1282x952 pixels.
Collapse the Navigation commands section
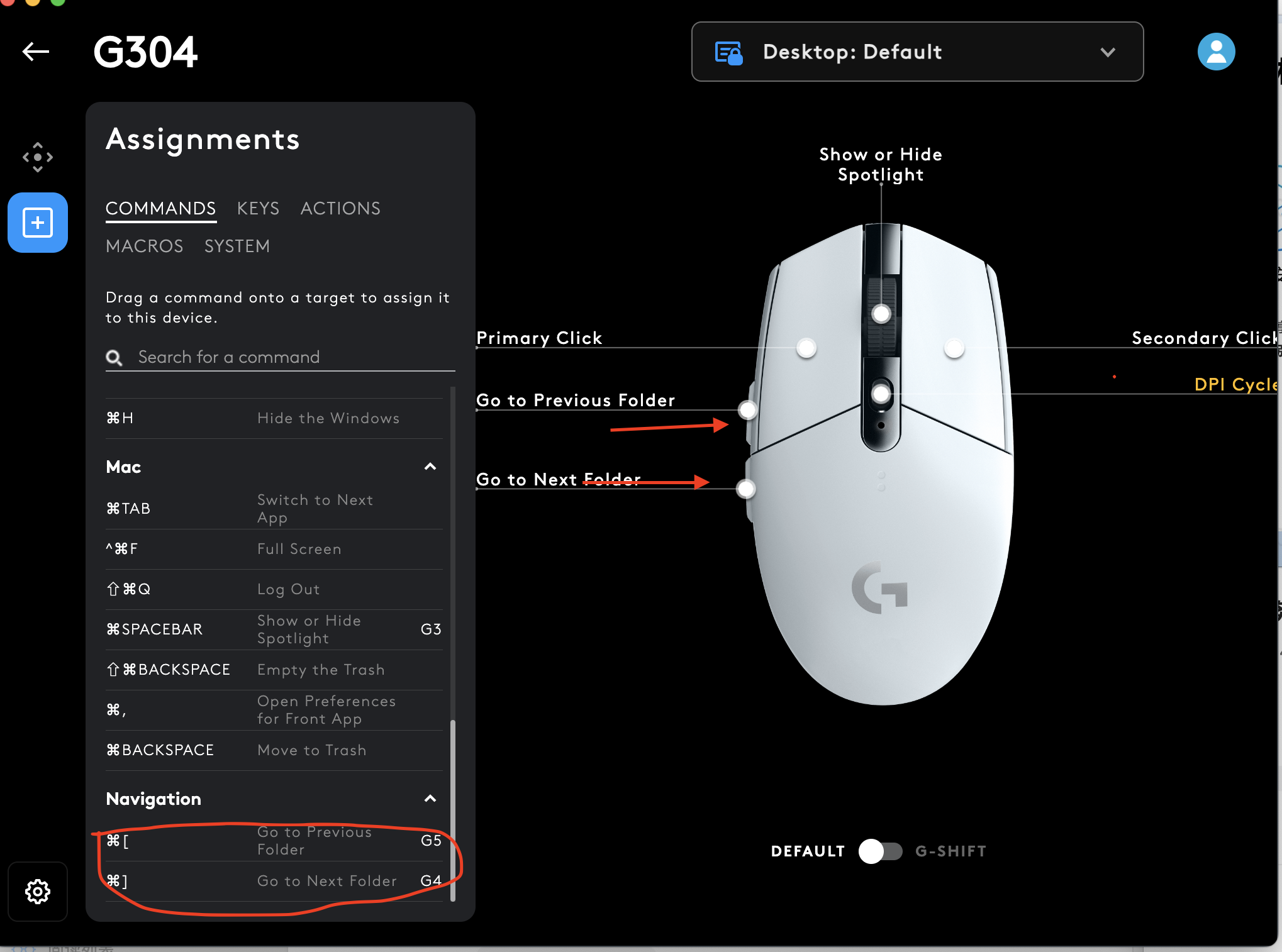tap(430, 799)
